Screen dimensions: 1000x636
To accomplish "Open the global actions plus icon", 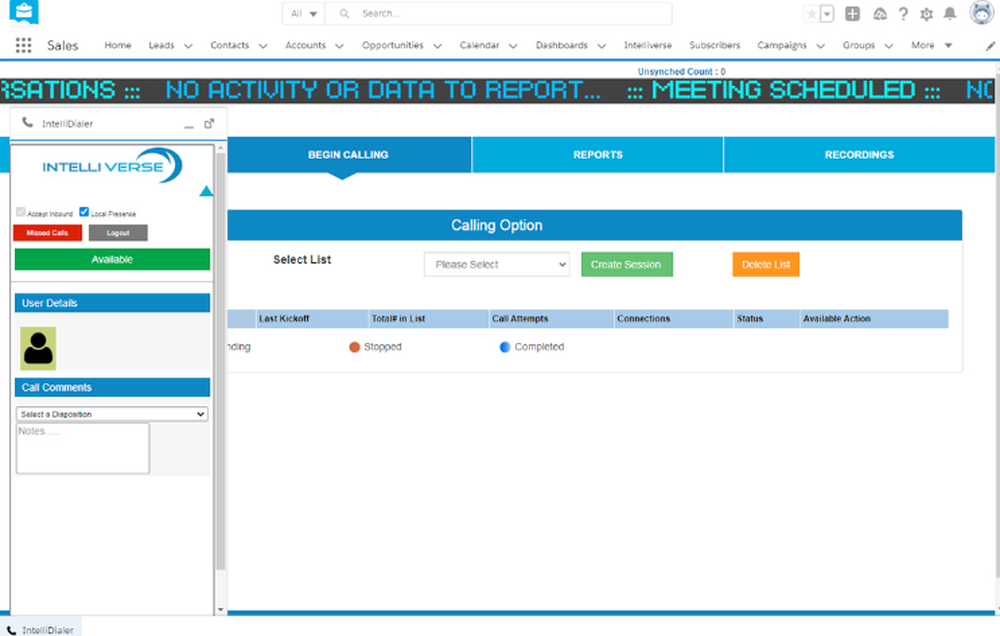I will click(x=852, y=13).
